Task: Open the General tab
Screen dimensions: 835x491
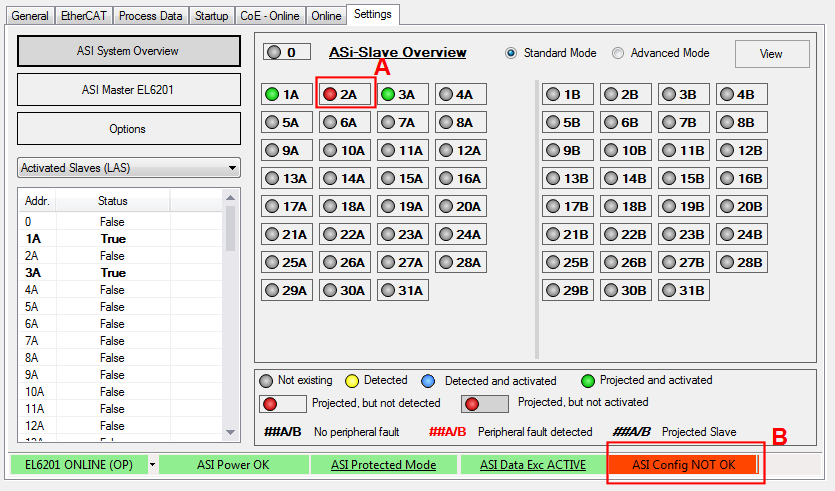Action: 30,16
